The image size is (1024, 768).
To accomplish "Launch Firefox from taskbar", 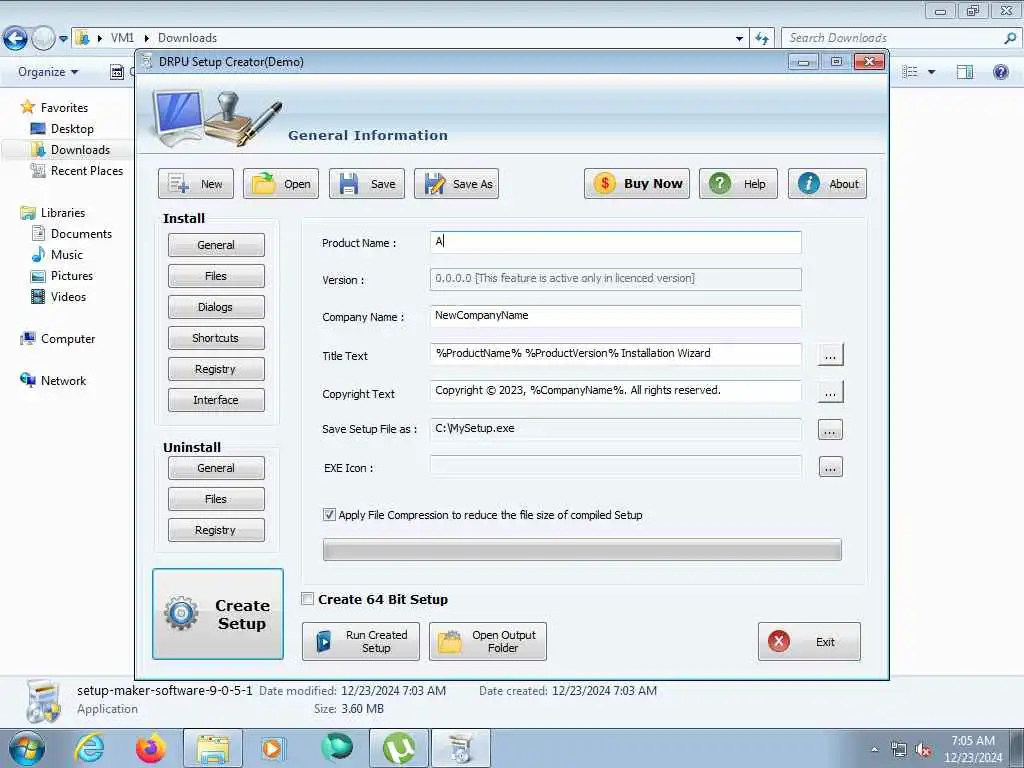I will [151, 748].
